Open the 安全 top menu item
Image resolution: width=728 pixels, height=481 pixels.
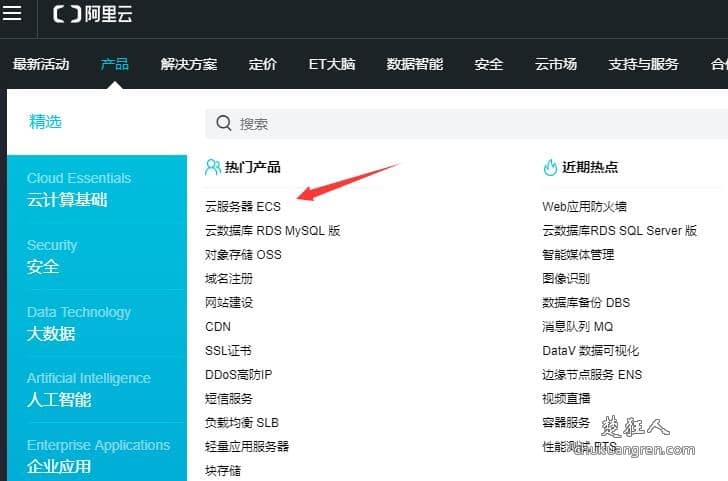tap(488, 64)
